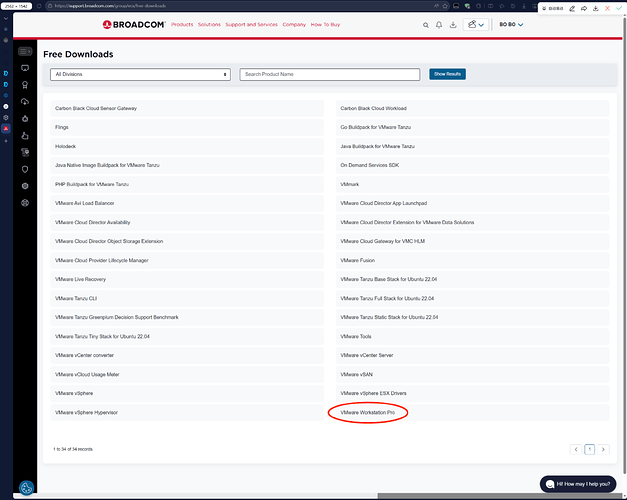
Task: Open VMware Tools
Action: click(472, 336)
